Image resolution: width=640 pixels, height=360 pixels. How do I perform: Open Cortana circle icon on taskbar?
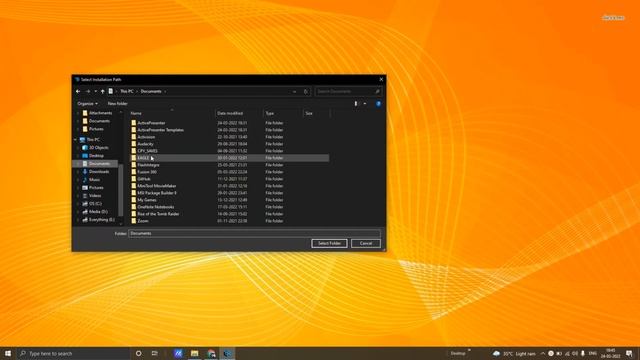138,353
